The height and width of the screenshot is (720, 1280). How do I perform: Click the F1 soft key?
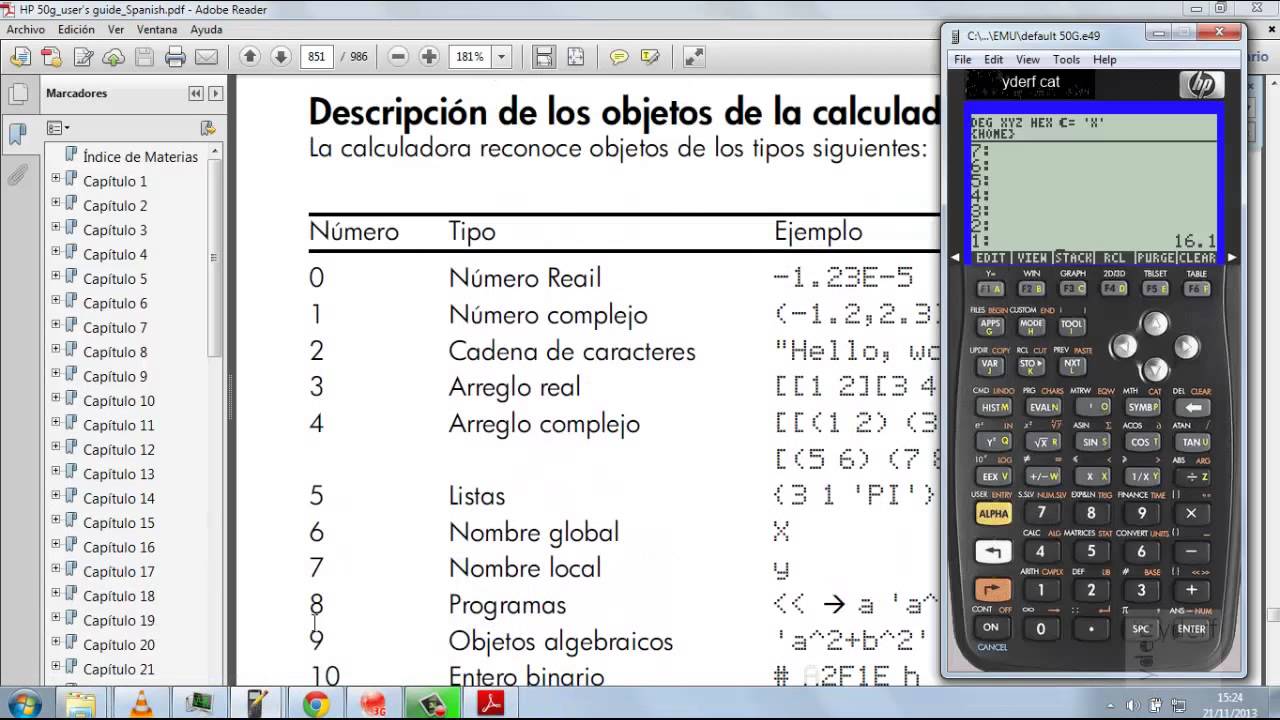click(990, 289)
